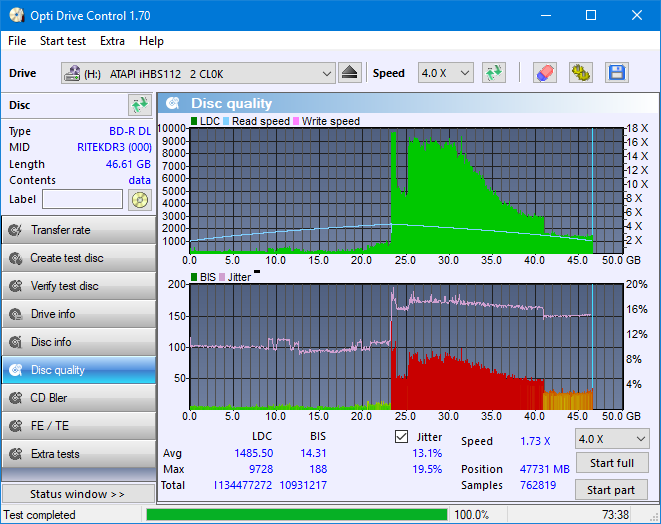Click the 46.61 GB length value
This screenshot has width=661, height=524.
pos(128,164)
